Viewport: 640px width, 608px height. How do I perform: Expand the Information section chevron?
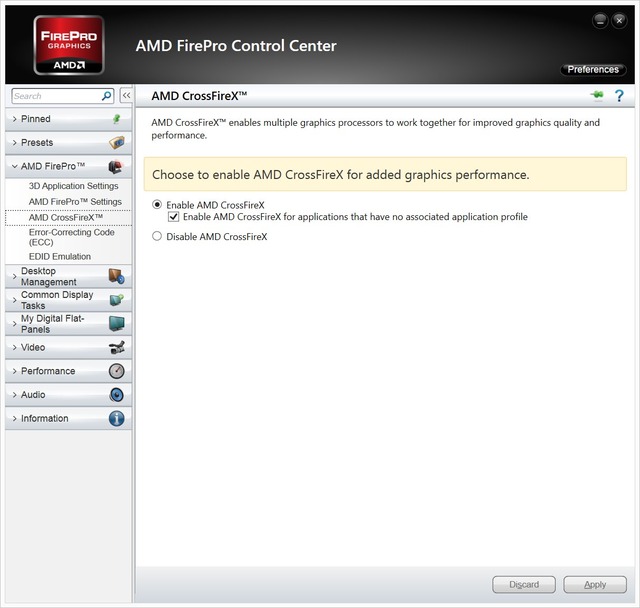click(14, 418)
